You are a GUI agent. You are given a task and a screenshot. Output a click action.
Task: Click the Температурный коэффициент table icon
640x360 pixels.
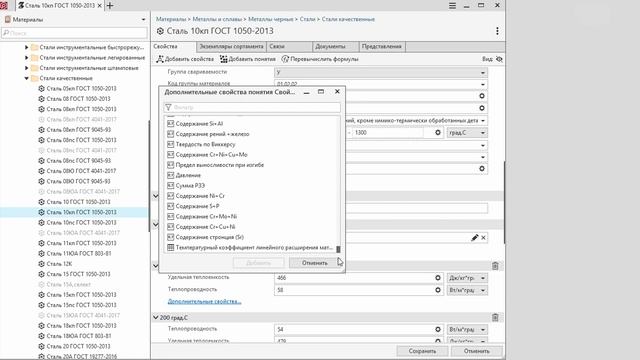[x=171, y=247]
